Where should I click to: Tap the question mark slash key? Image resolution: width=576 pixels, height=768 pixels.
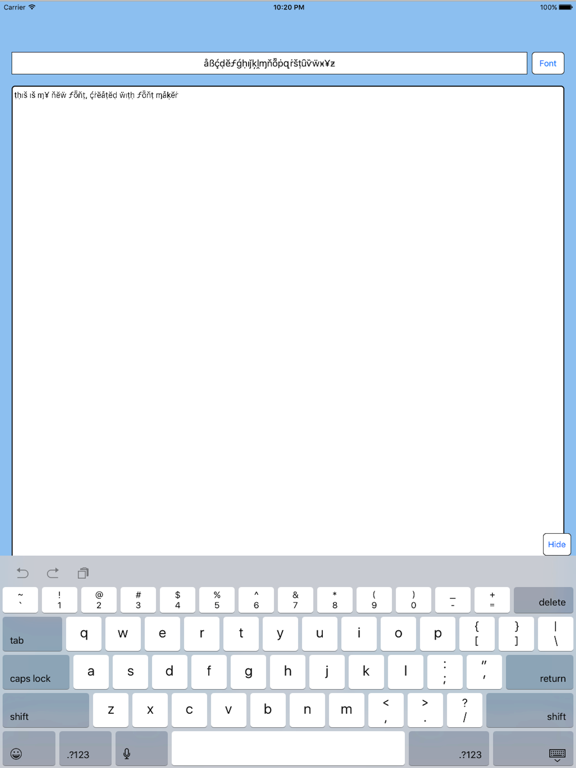pyautogui.click(x=464, y=710)
